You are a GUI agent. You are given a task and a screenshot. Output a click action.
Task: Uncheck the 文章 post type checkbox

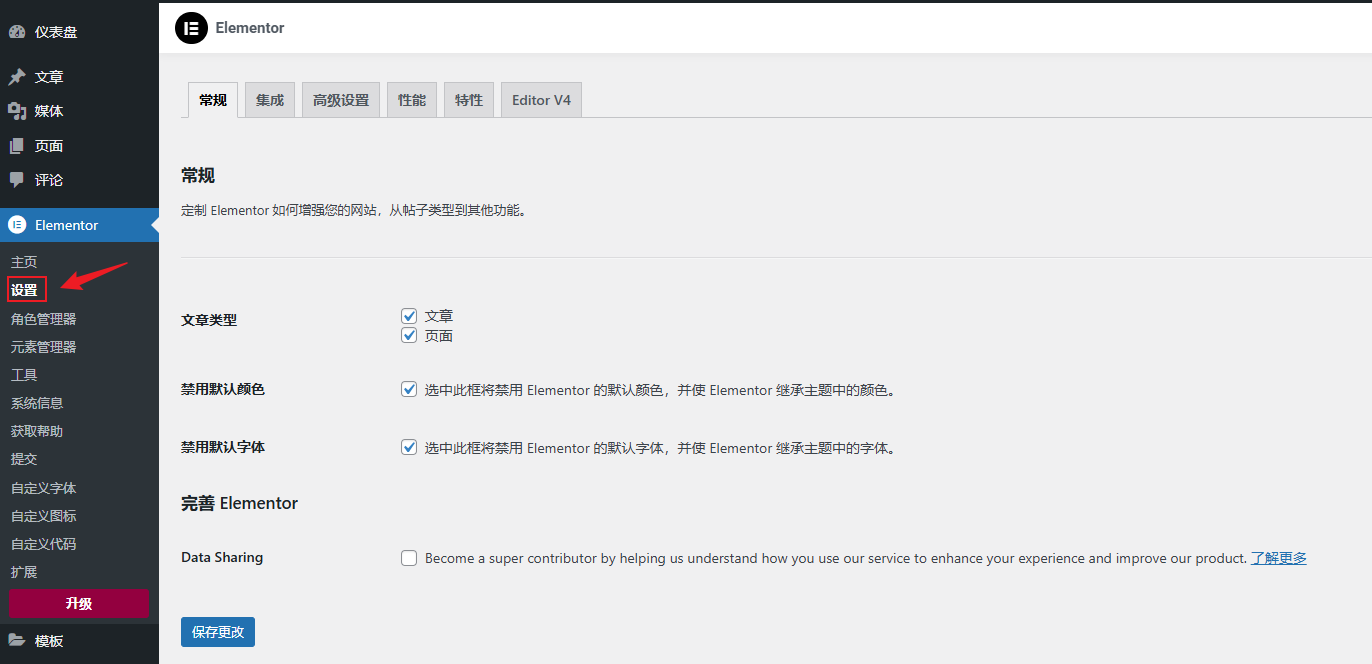409,316
